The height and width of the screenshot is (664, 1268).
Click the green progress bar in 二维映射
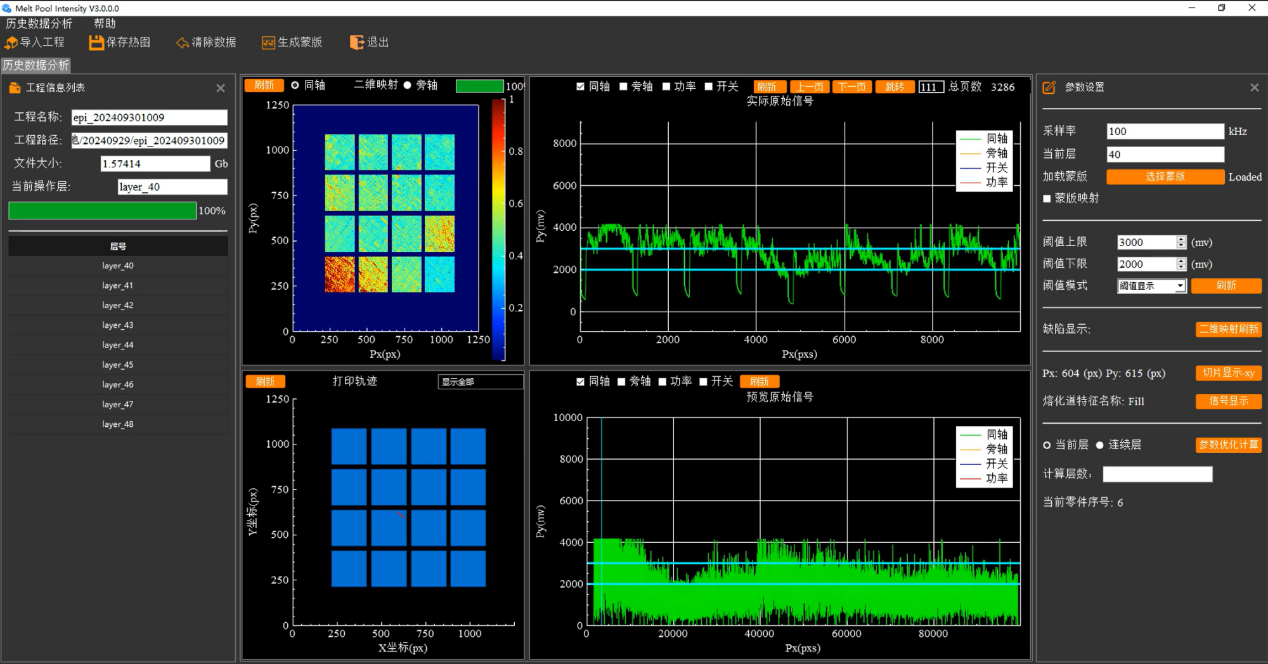480,86
